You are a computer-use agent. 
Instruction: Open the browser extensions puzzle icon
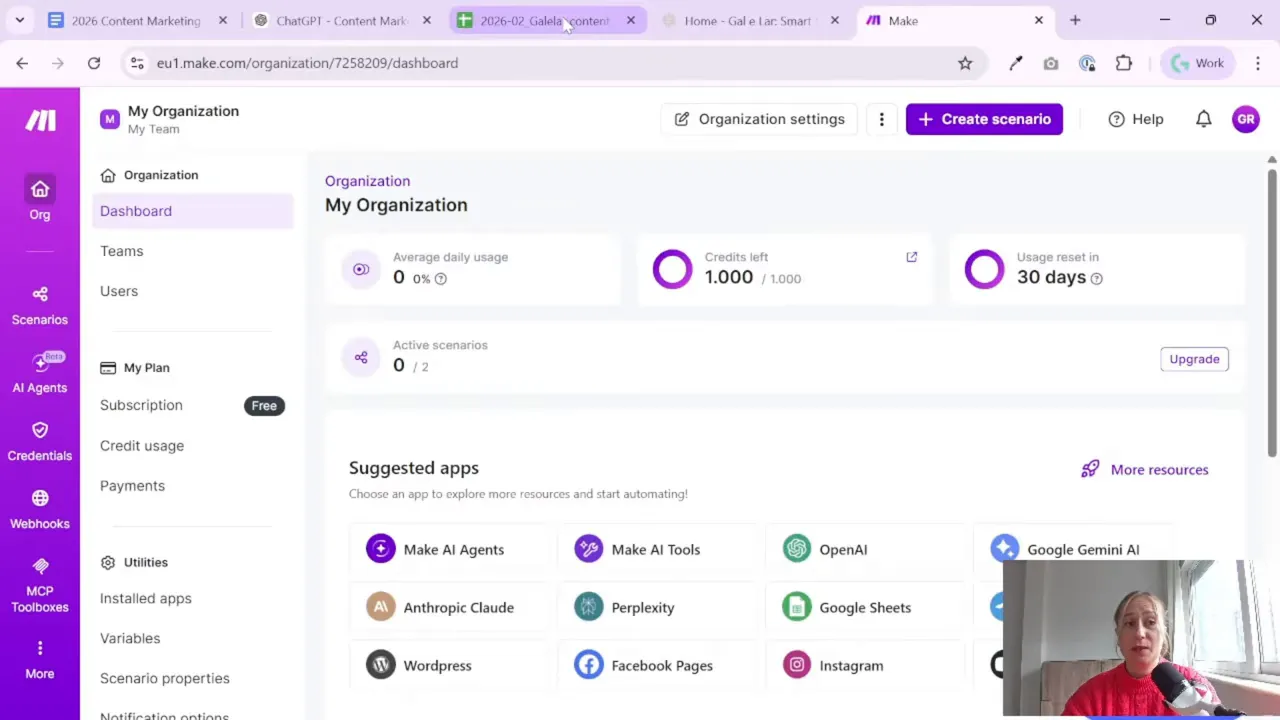point(1124,63)
